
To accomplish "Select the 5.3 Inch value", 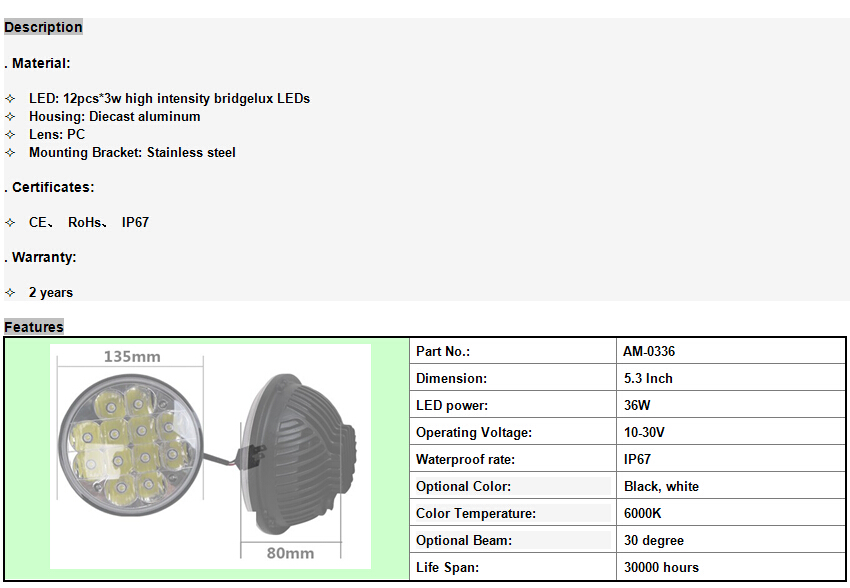I will click(x=648, y=378).
